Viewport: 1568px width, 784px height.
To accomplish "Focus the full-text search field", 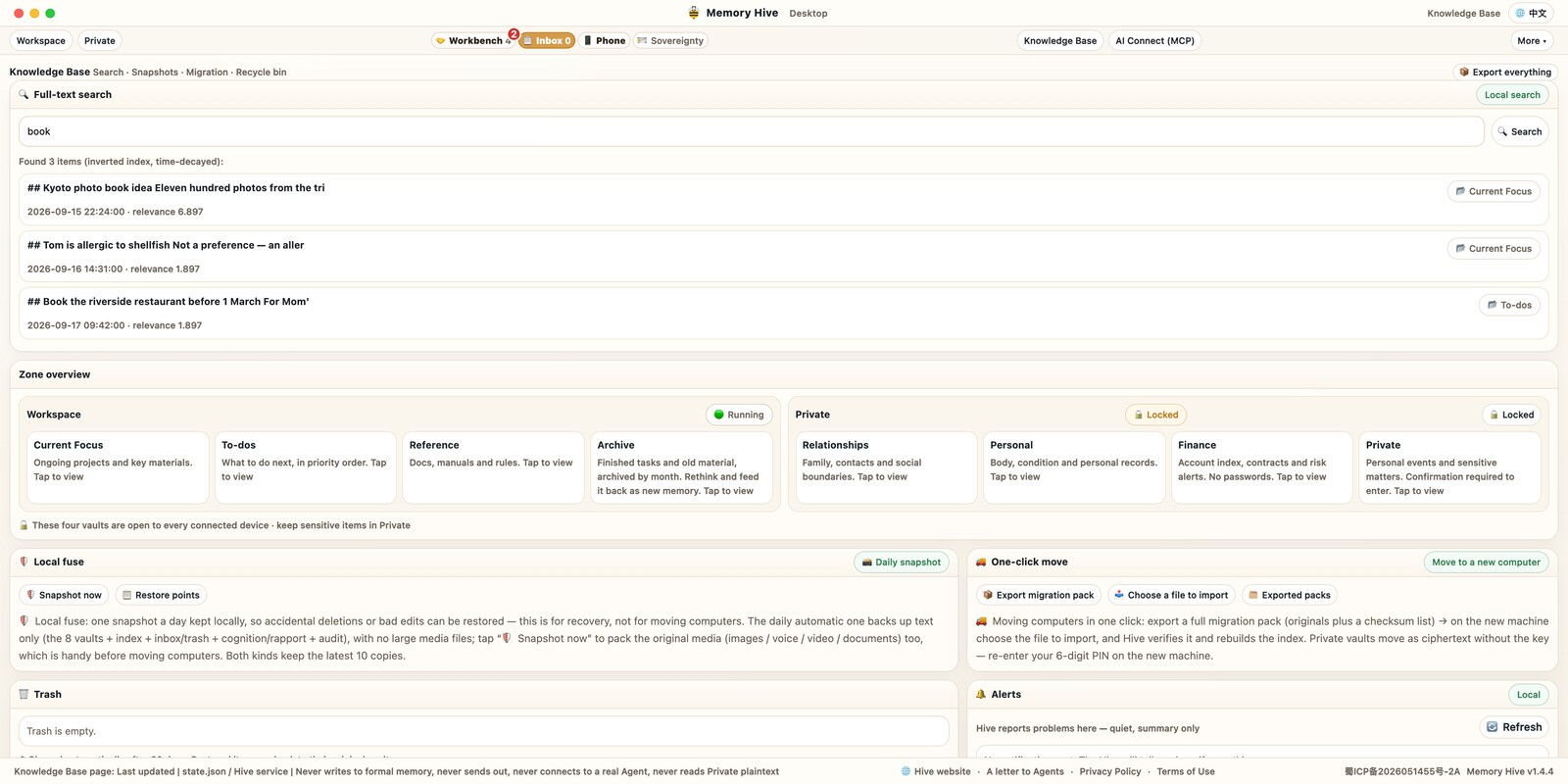I will coord(752,131).
